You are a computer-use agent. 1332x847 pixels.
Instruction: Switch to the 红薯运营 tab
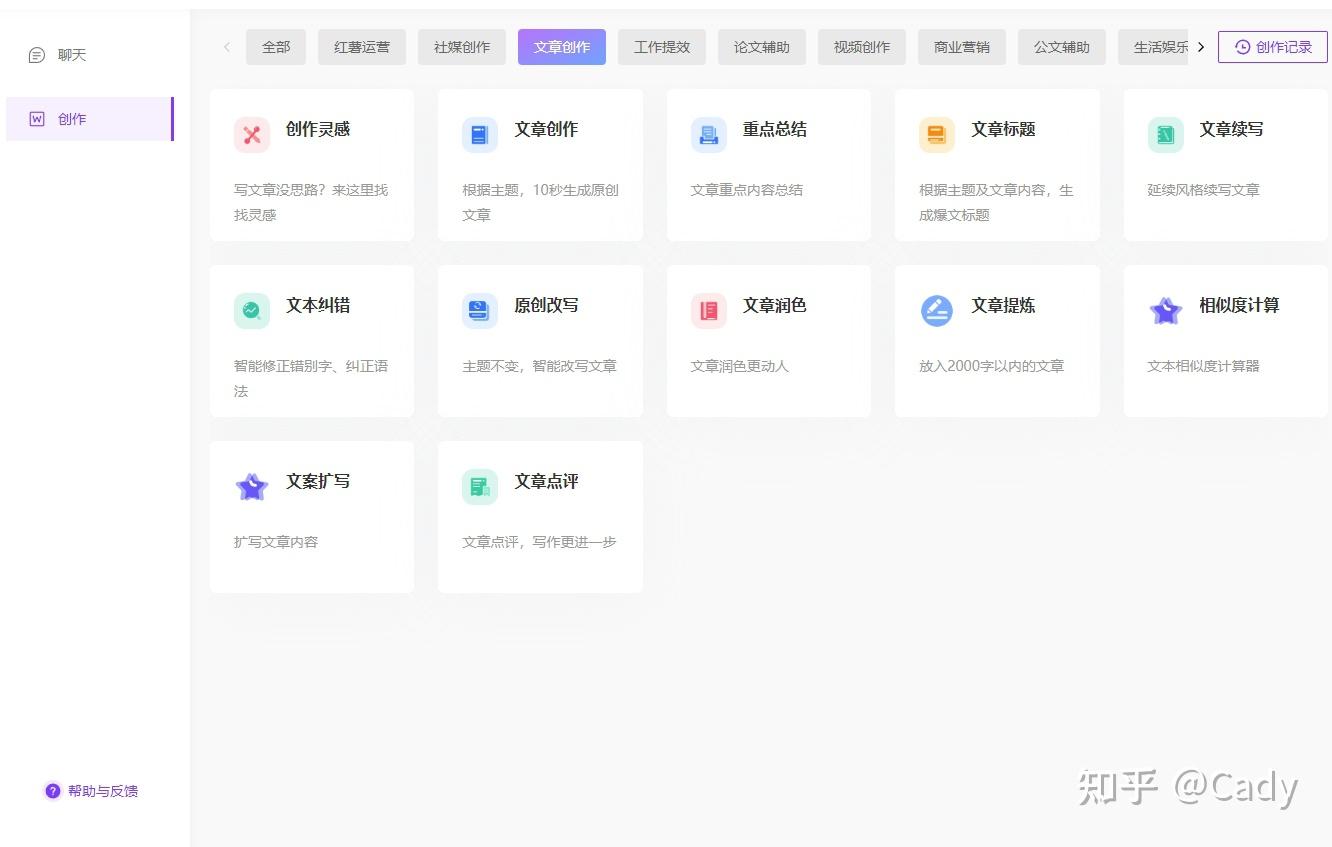[362, 47]
